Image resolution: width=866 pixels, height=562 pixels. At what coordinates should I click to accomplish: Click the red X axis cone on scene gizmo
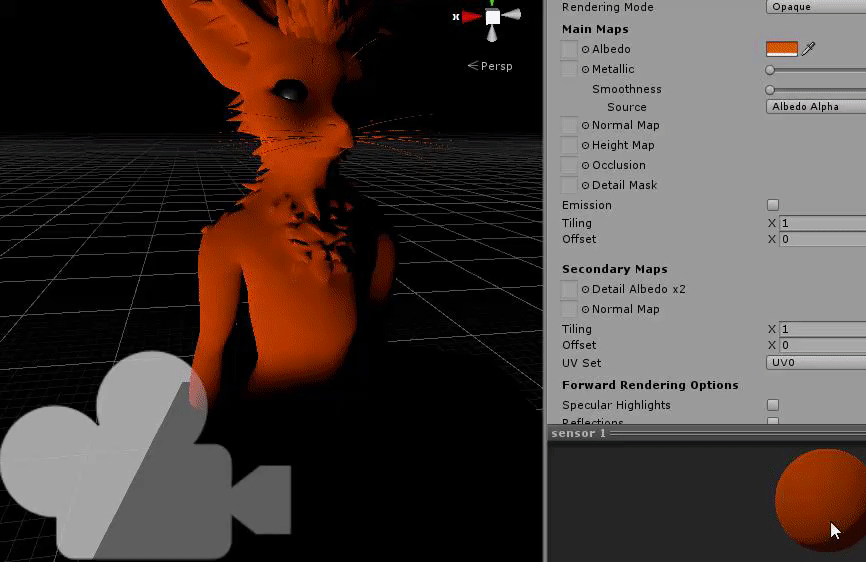471,17
